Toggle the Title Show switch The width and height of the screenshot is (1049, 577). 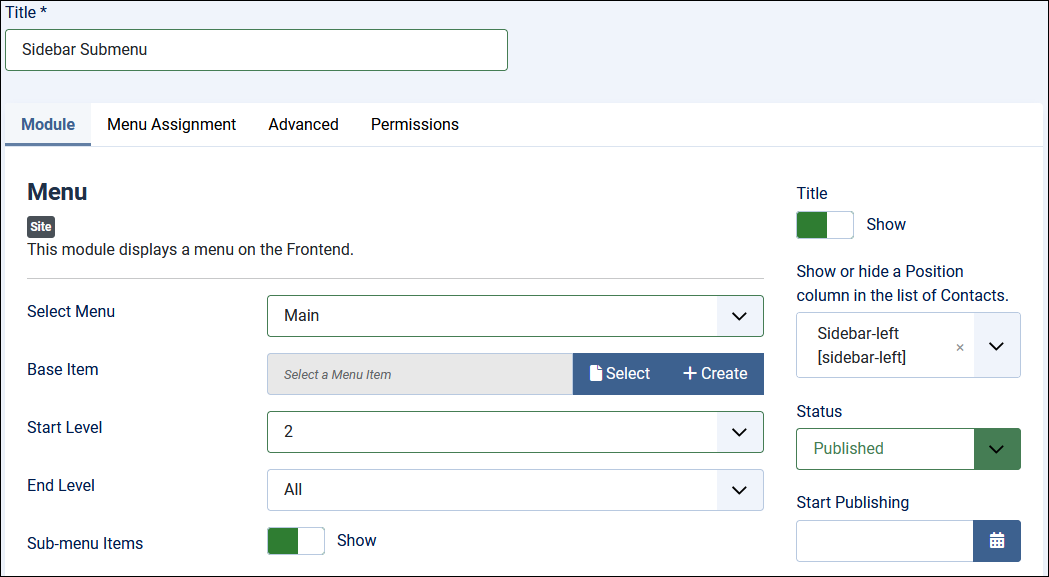click(x=825, y=225)
